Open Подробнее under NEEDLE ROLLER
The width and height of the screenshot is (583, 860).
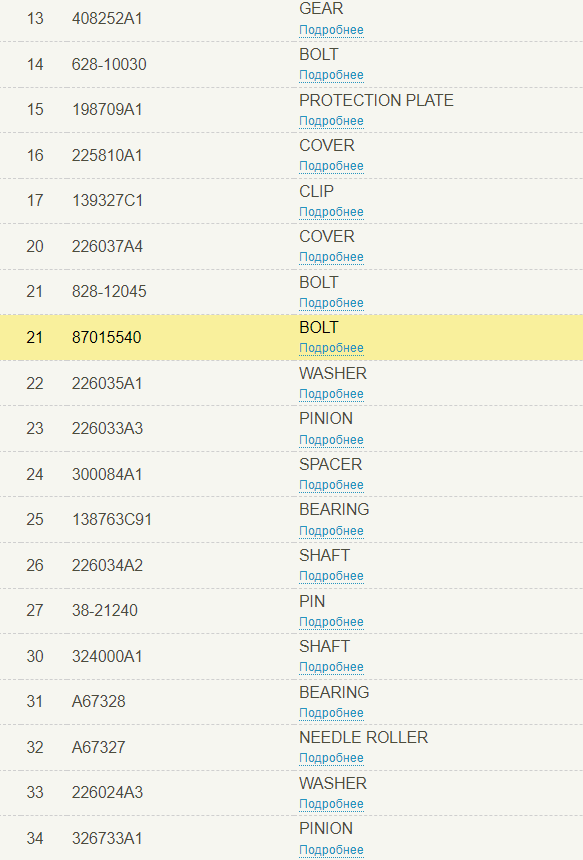click(x=331, y=759)
